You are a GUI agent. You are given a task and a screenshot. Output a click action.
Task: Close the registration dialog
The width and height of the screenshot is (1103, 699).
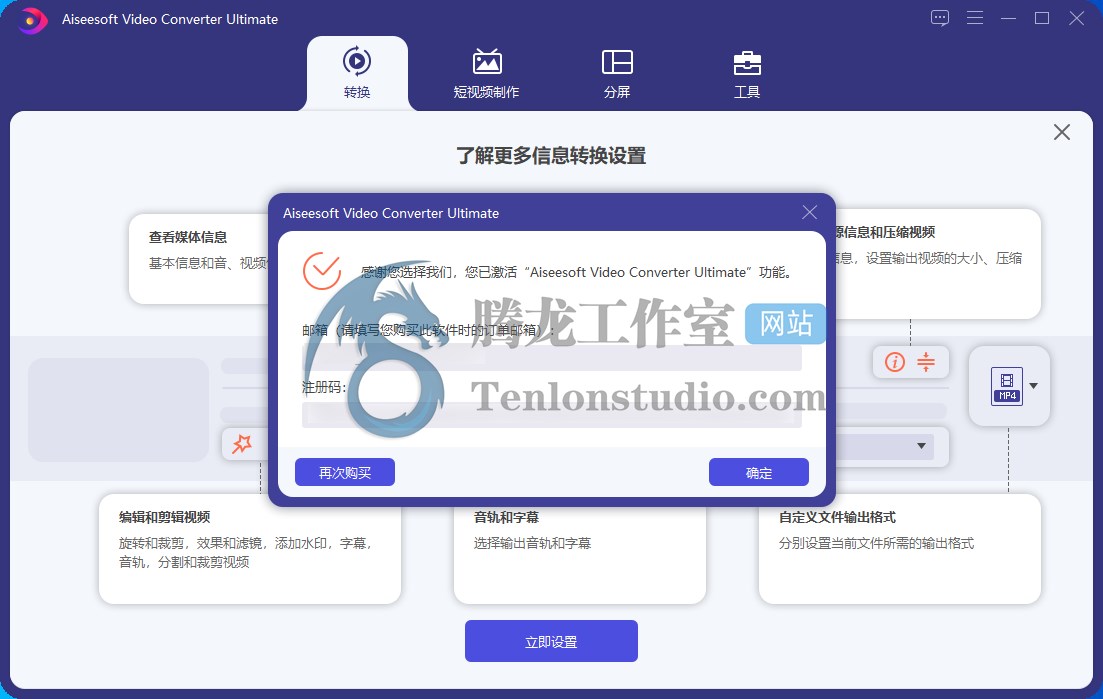(x=810, y=212)
